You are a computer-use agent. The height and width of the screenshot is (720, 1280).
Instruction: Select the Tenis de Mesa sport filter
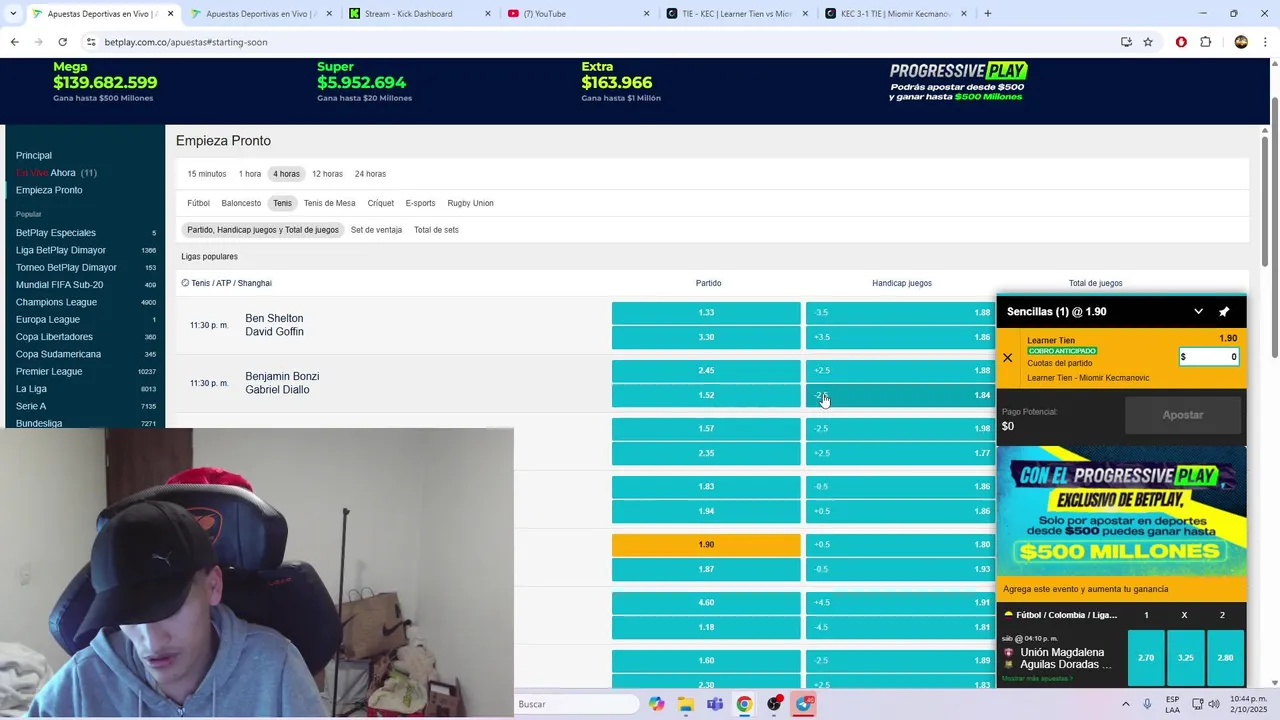329,203
